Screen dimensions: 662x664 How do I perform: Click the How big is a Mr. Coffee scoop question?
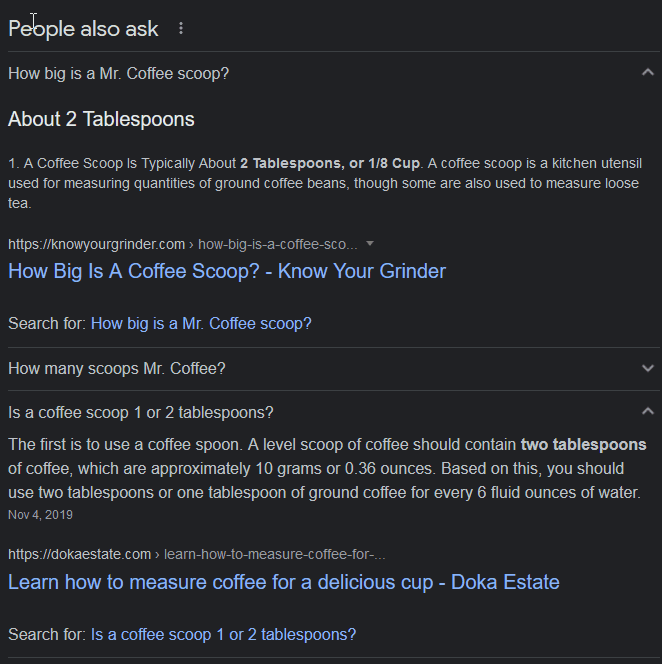click(119, 74)
